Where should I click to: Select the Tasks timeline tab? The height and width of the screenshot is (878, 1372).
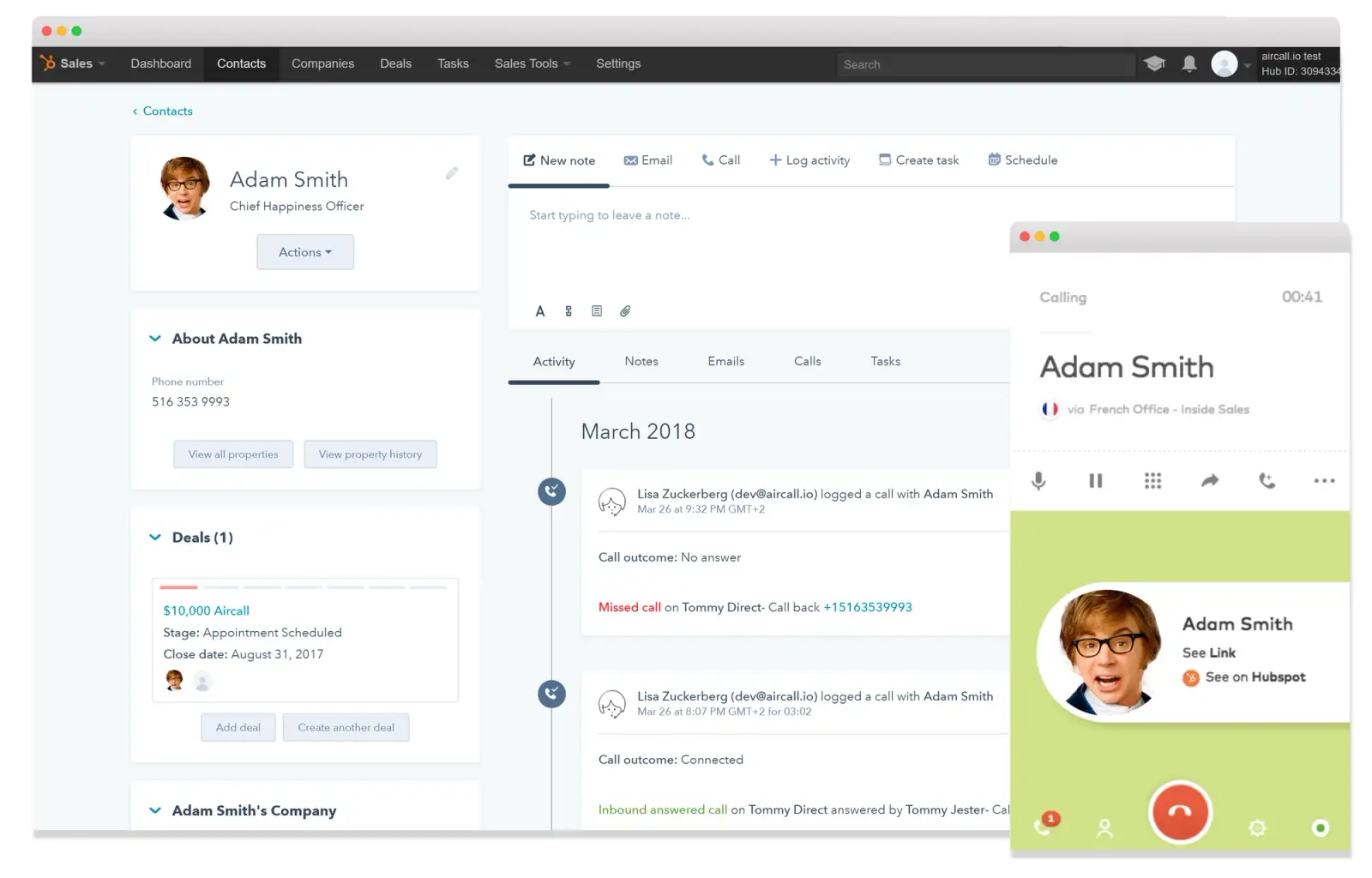coord(885,361)
